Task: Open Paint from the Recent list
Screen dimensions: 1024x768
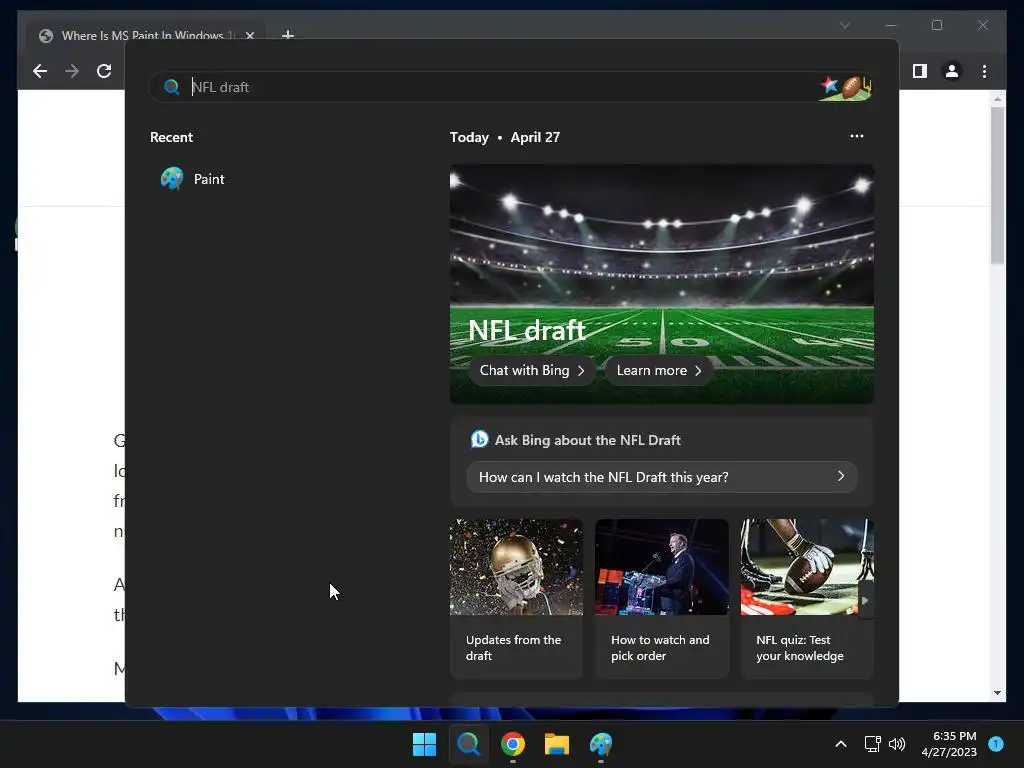Action: [193, 179]
